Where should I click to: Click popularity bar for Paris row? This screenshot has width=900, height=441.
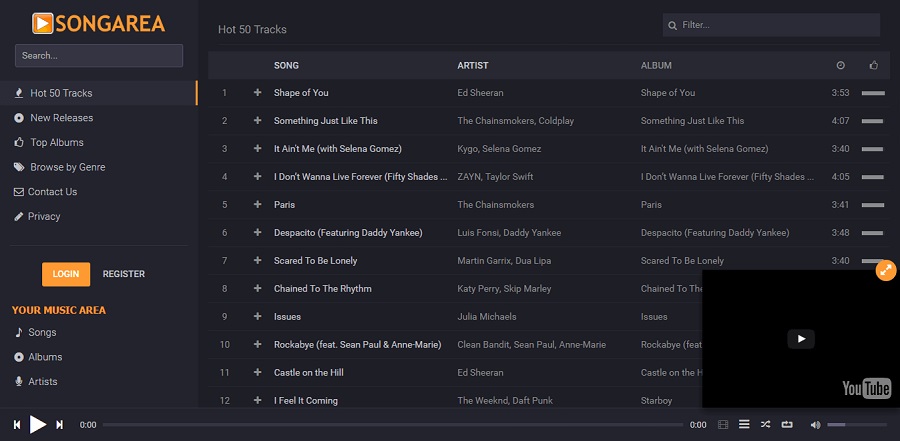872,204
